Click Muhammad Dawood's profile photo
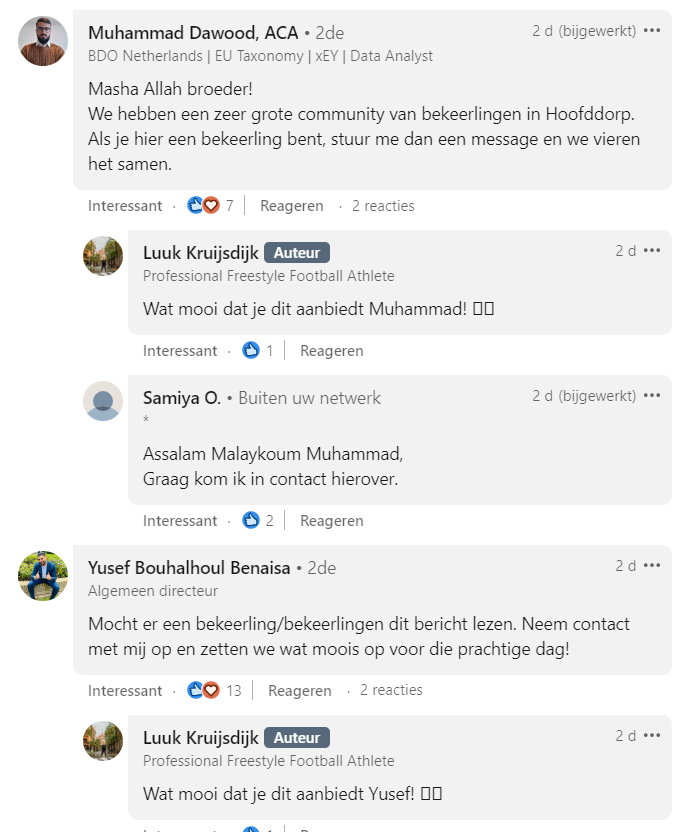This screenshot has width=685, height=832. click(x=43, y=41)
